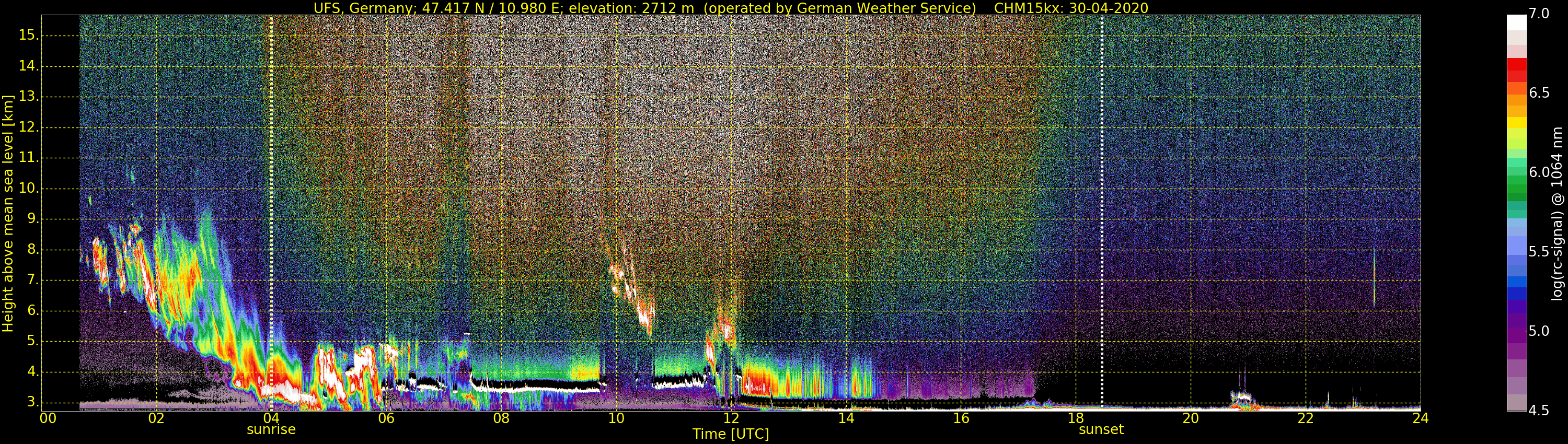The height and width of the screenshot is (444, 1568).
Task: Click the '10.' height tick label
Action: (29, 188)
